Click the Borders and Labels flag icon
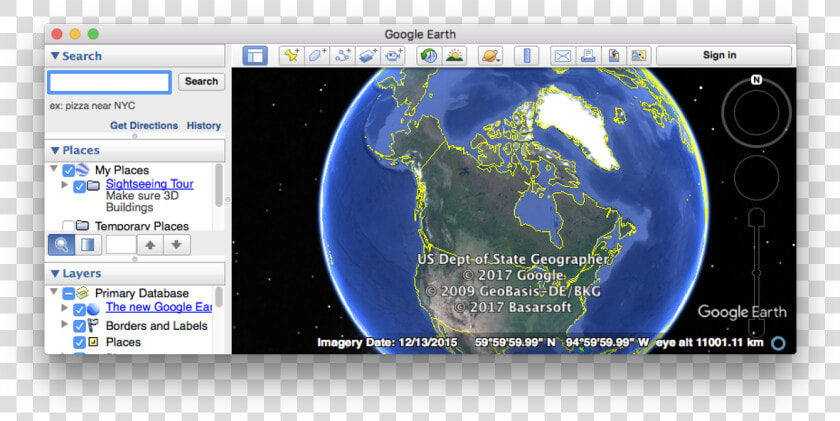 [x=93, y=325]
